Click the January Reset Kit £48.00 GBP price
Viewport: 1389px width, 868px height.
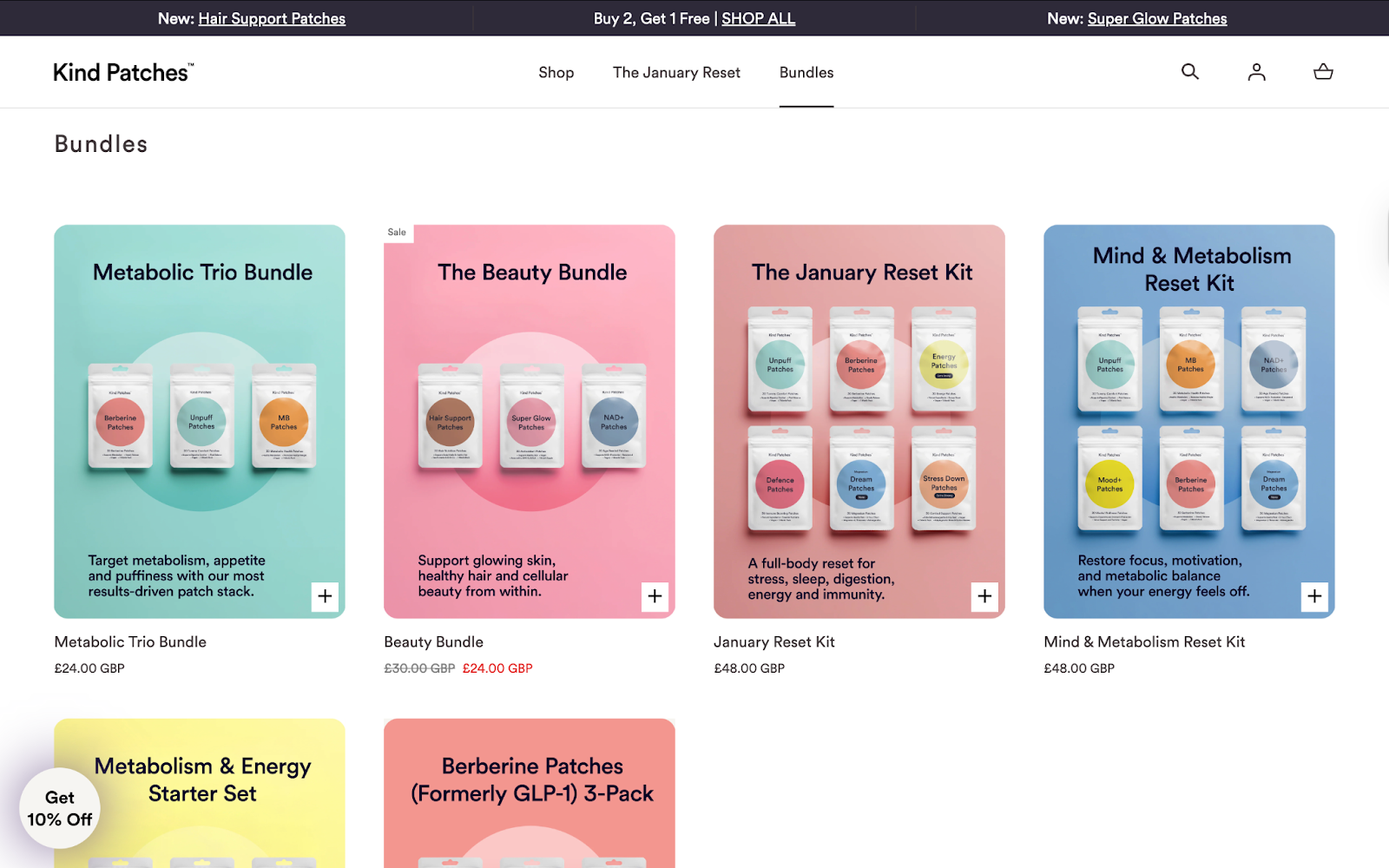coord(749,668)
